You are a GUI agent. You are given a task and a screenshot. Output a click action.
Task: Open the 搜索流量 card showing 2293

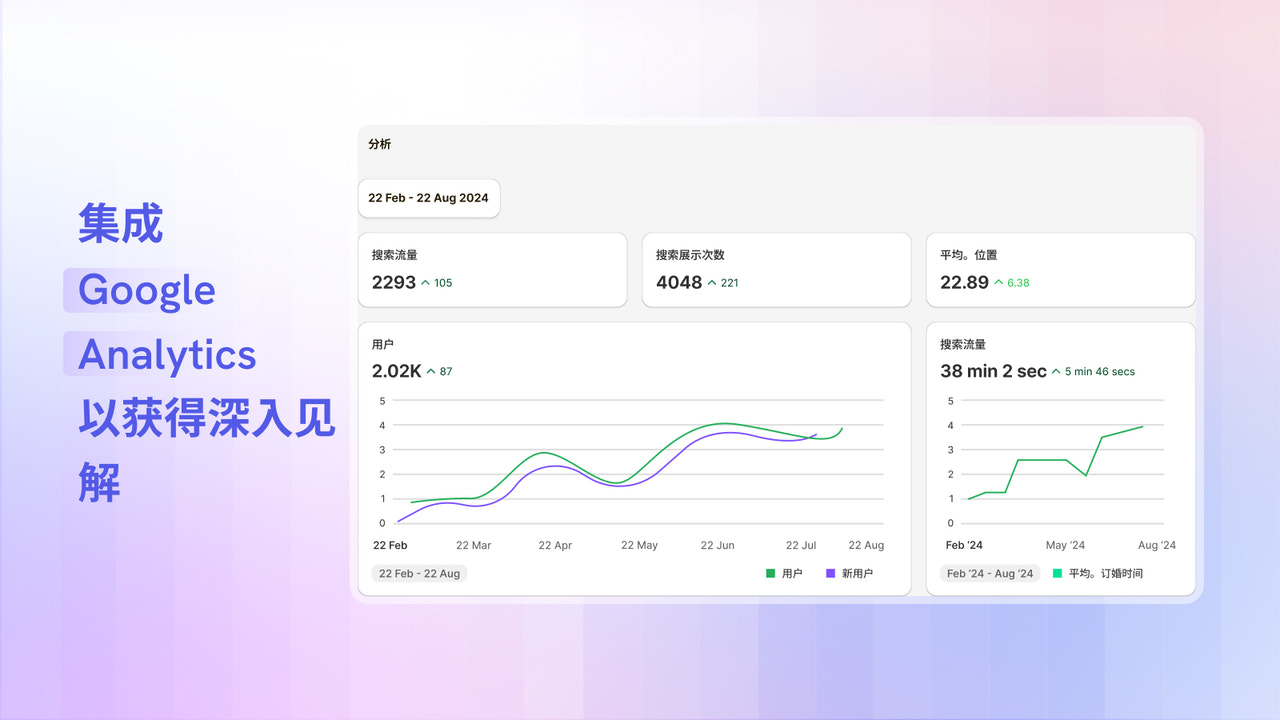pyautogui.click(x=493, y=270)
